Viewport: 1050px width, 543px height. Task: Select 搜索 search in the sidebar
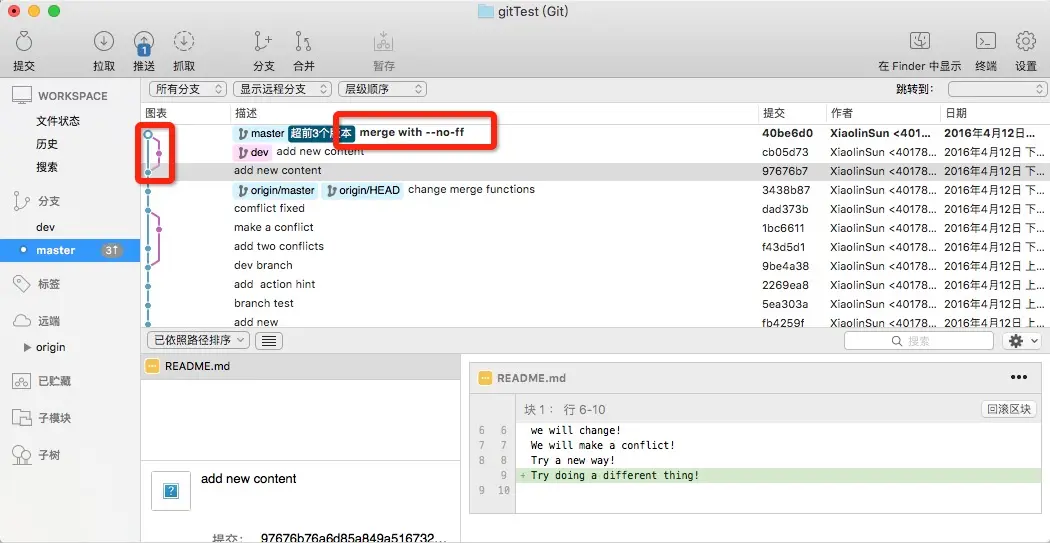pyautogui.click(x=47, y=167)
